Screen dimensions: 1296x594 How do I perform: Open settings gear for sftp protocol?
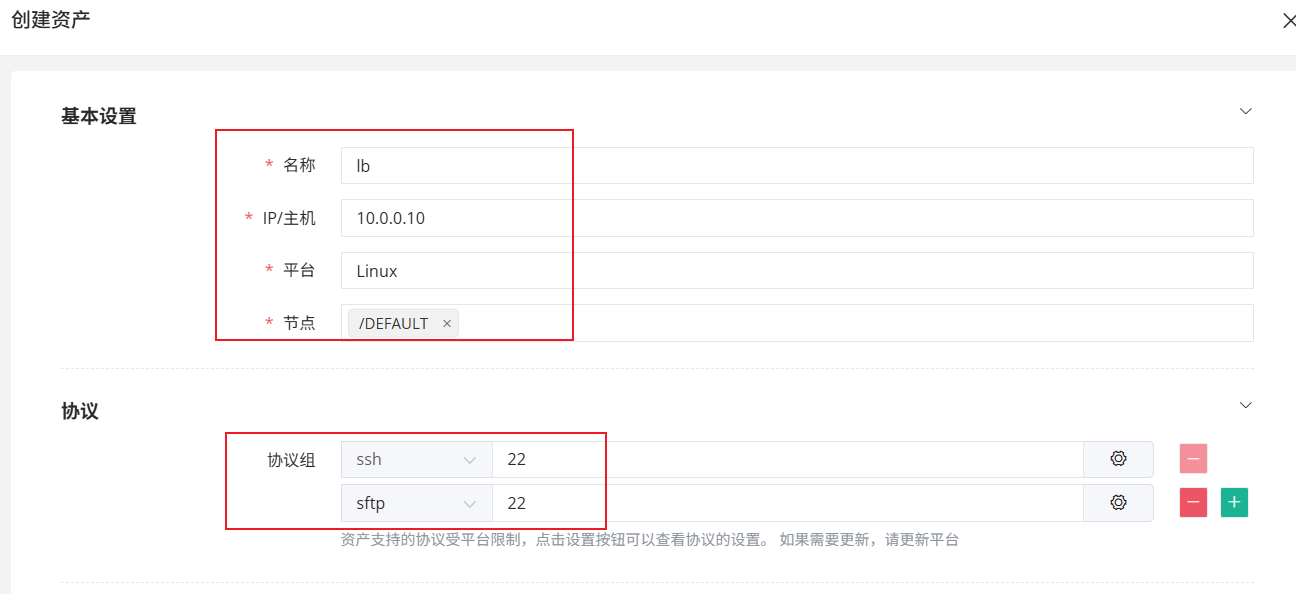click(x=1118, y=503)
